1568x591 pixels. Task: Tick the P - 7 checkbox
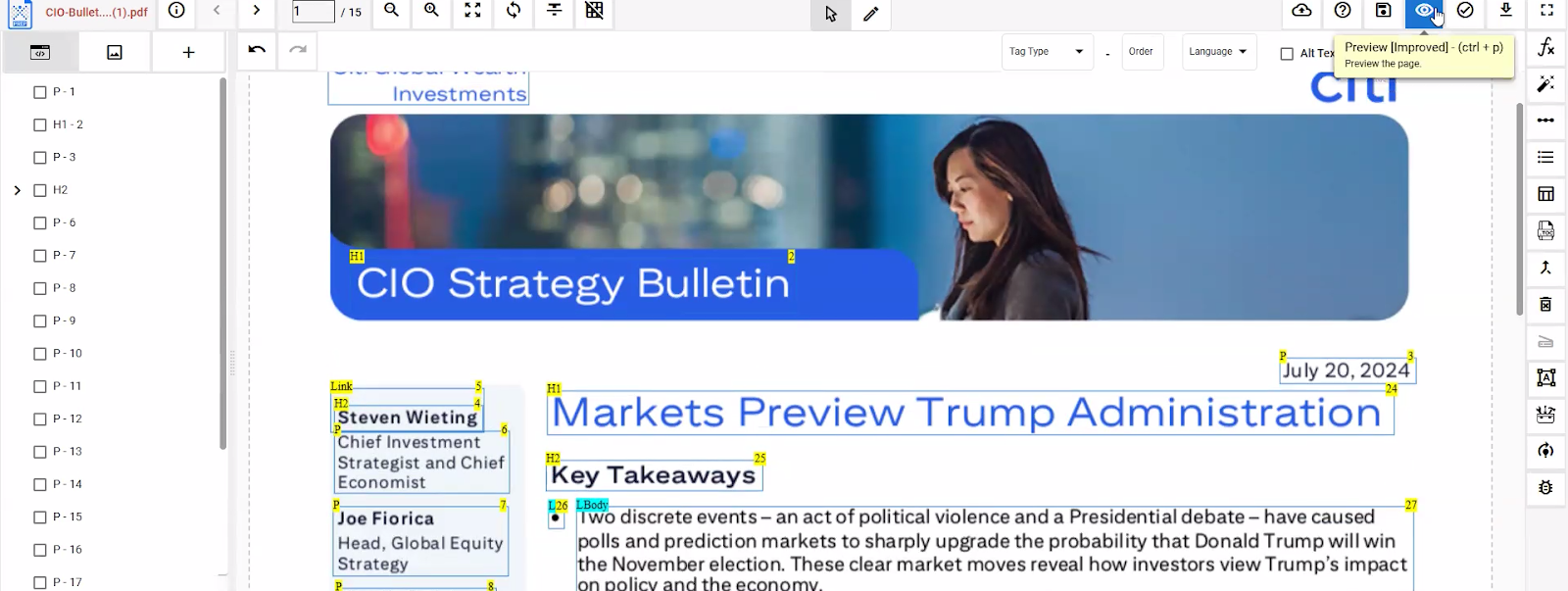click(x=40, y=256)
